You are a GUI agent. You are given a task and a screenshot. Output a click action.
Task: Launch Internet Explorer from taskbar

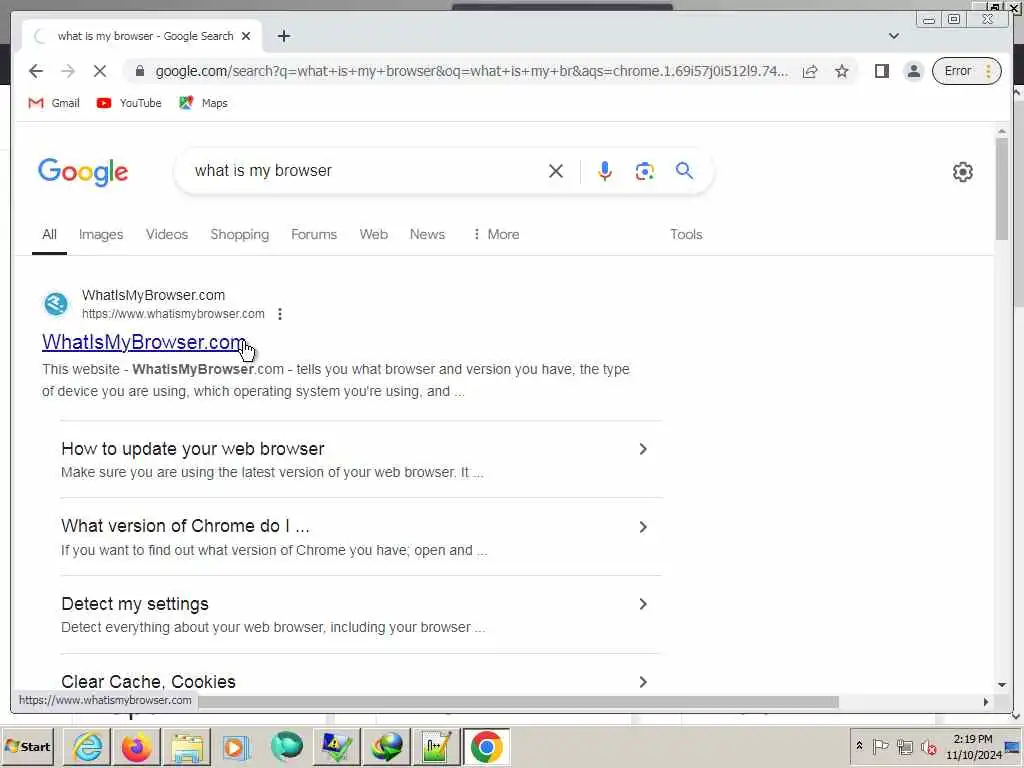point(88,747)
